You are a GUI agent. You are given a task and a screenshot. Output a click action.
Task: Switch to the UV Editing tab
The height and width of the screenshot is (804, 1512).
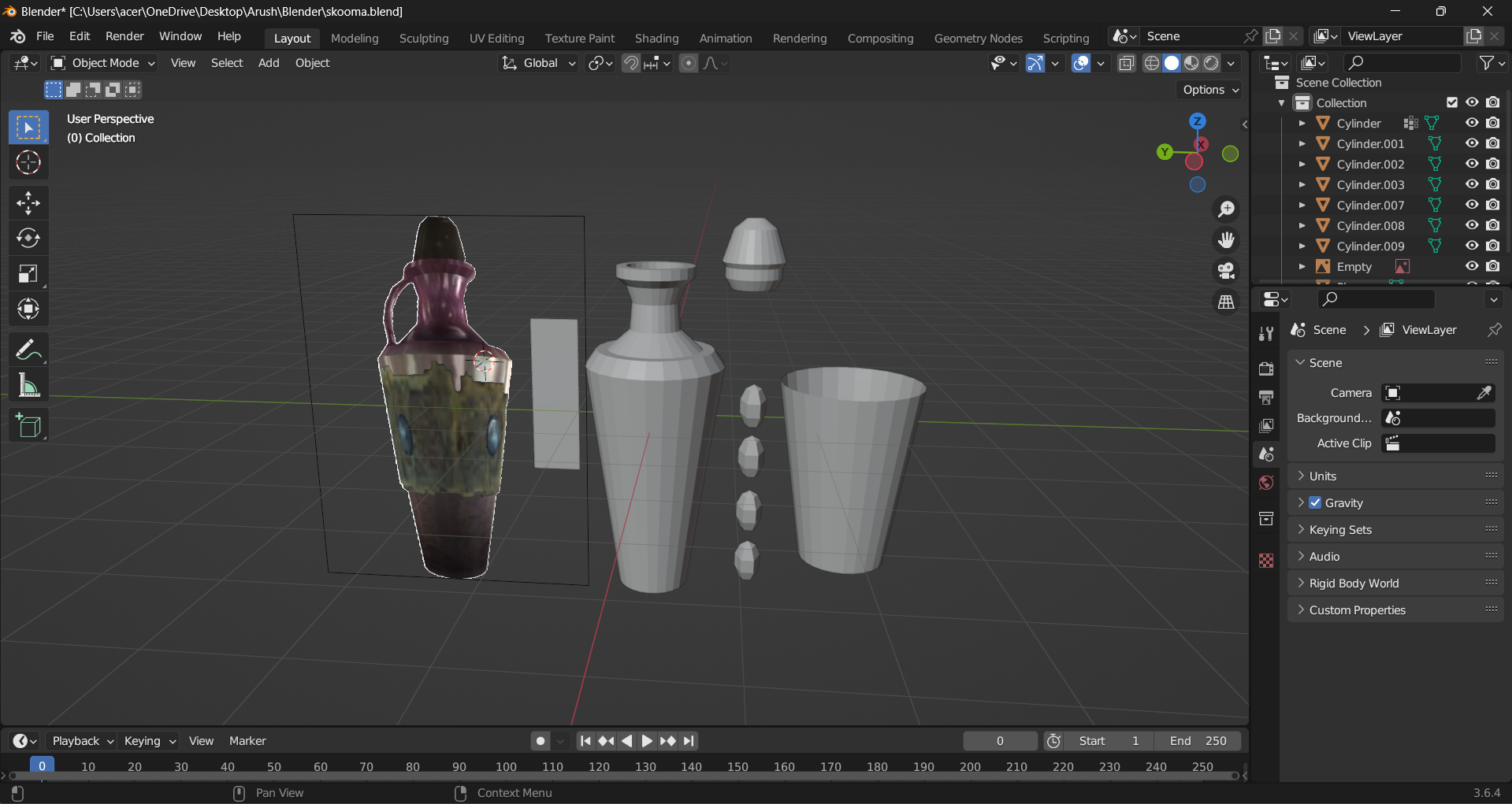496,38
